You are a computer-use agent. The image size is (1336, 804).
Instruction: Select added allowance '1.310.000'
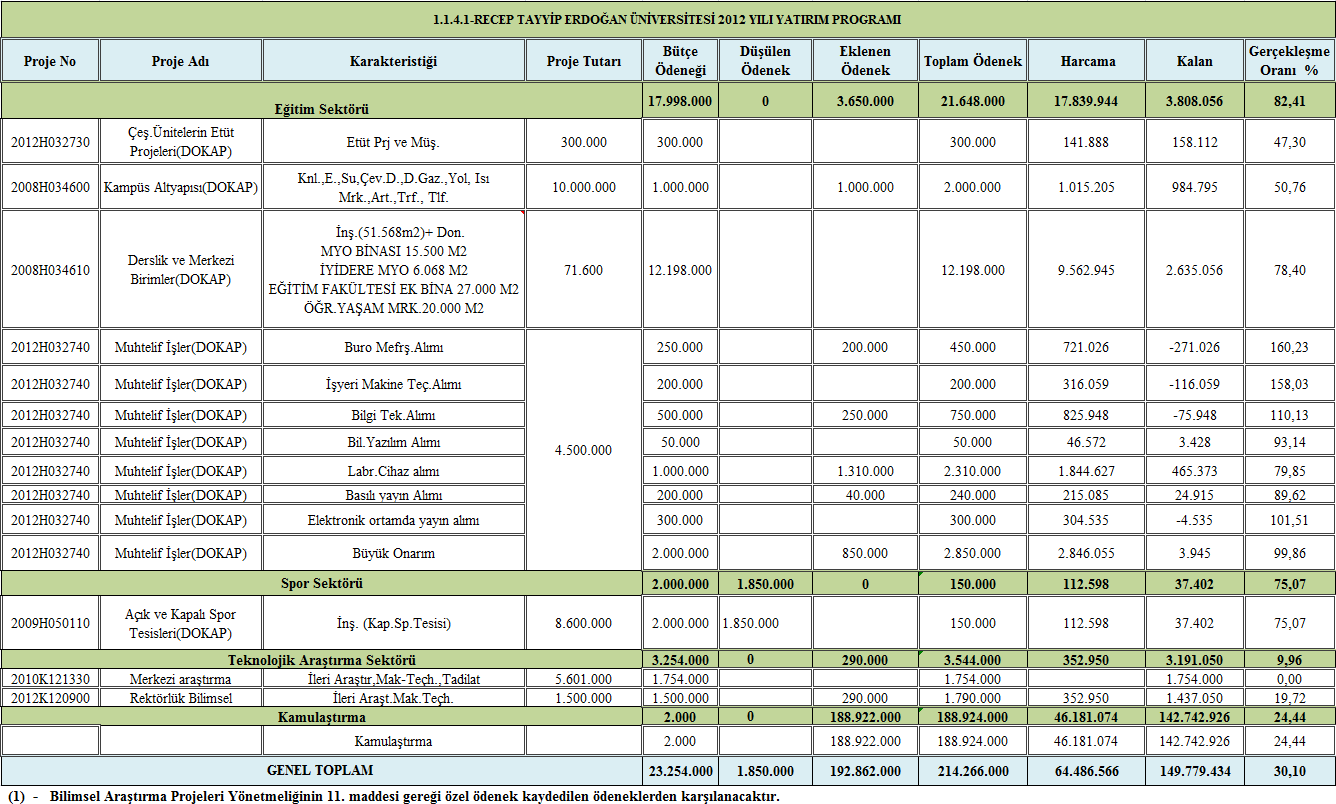[x=865, y=471]
